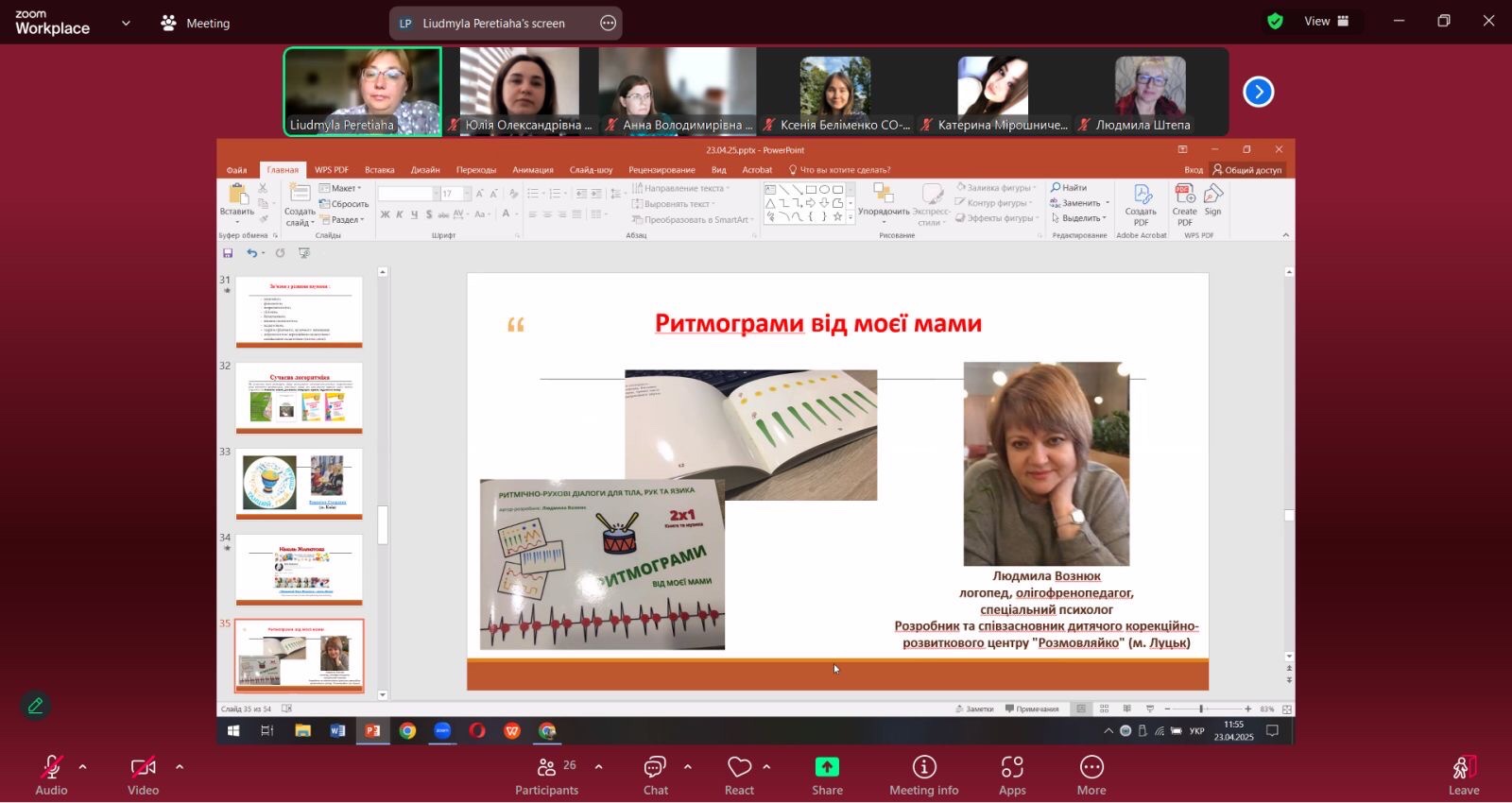
Task: Click the encryption shield icon
Action: click(x=1275, y=22)
